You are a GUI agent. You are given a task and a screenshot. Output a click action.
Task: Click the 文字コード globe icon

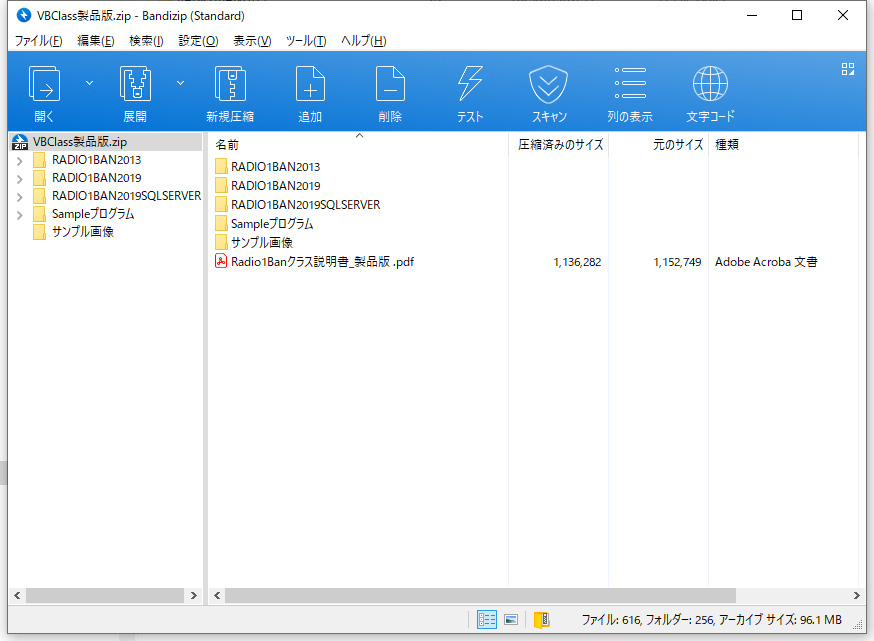tap(710, 84)
